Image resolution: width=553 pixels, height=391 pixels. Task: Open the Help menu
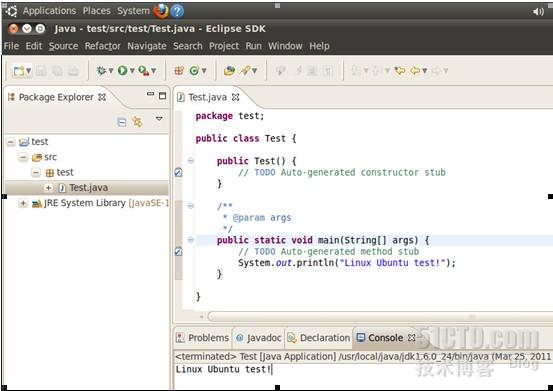coord(319,46)
